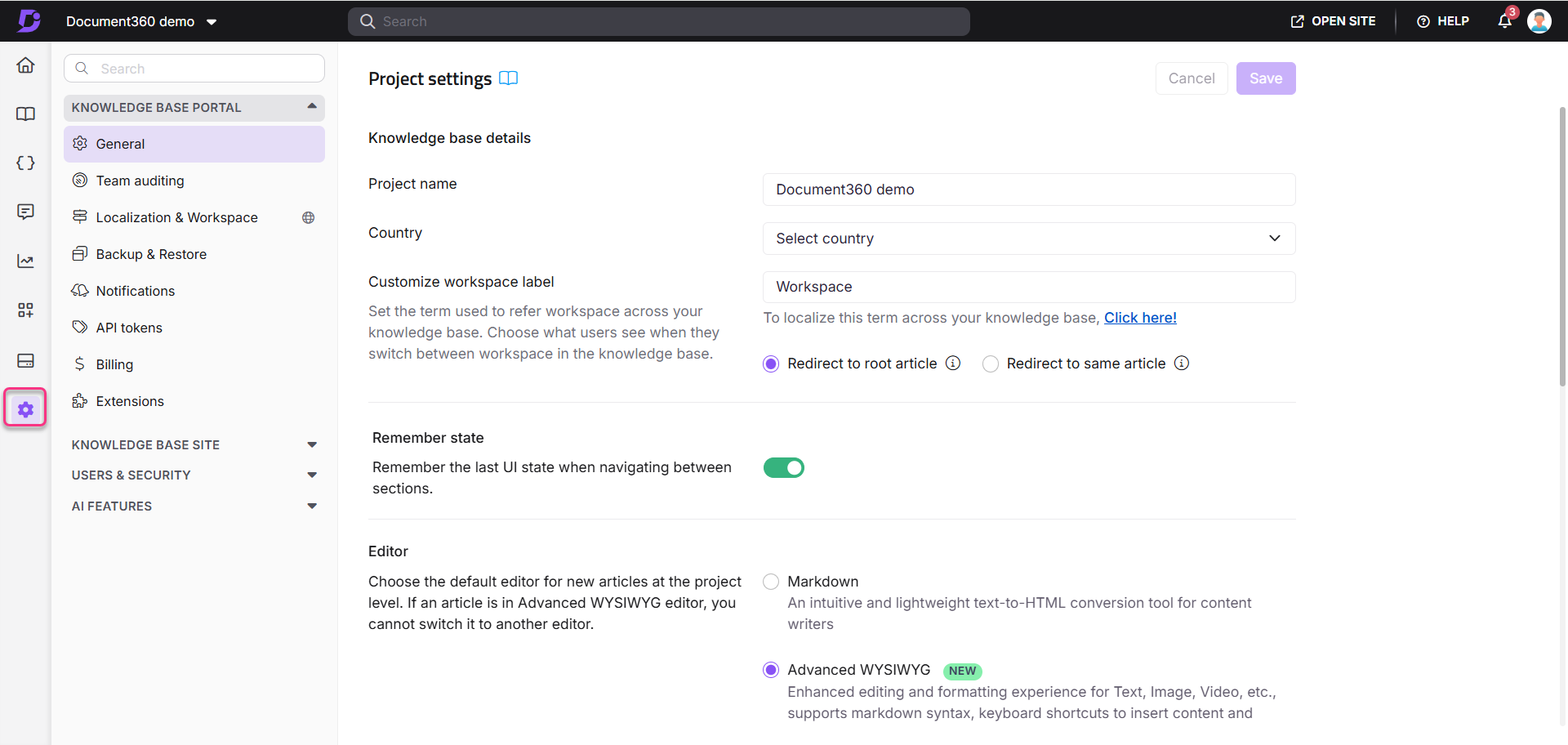Viewport: 1568px width, 745px height.
Task: Click the Workspace label input field
Action: point(1029,287)
